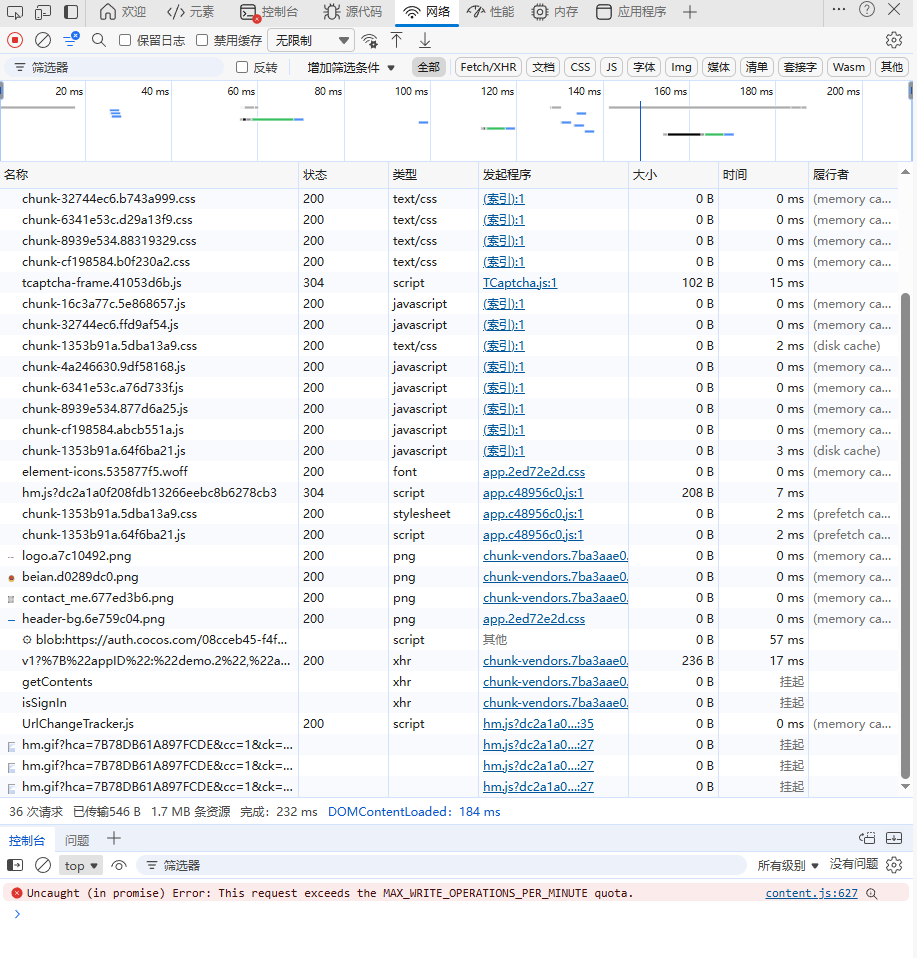Open the more options ellipsis menu
The image size is (917, 958).
click(839, 9)
